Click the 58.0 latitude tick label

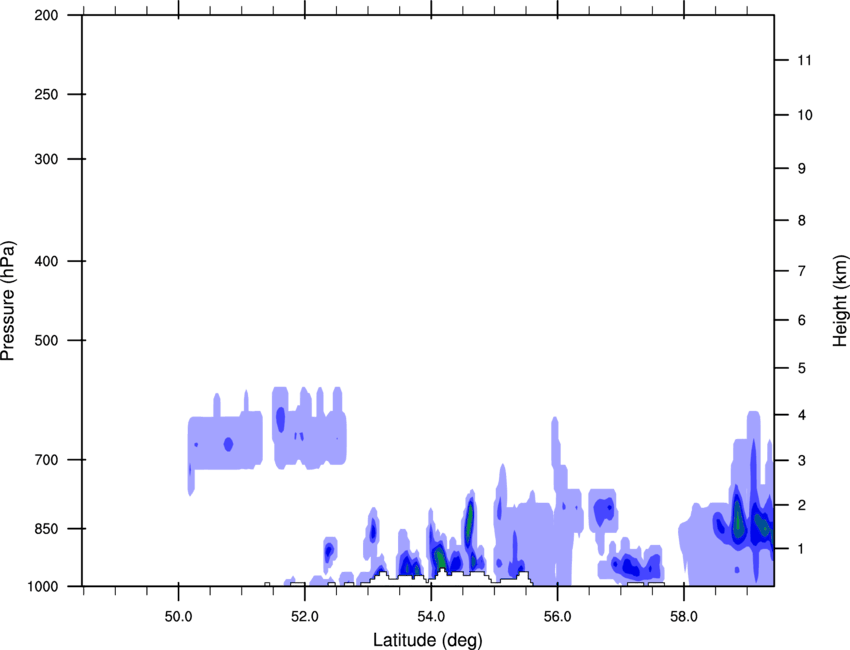click(x=684, y=616)
